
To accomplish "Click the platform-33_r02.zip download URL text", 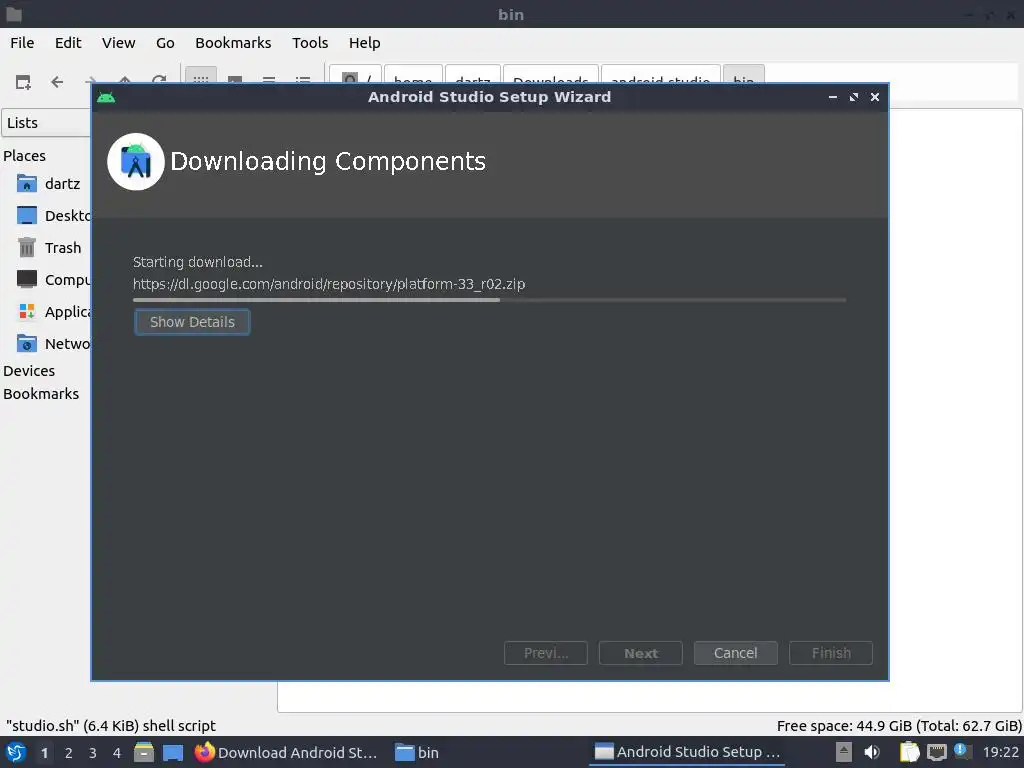I will coord(328,284).
